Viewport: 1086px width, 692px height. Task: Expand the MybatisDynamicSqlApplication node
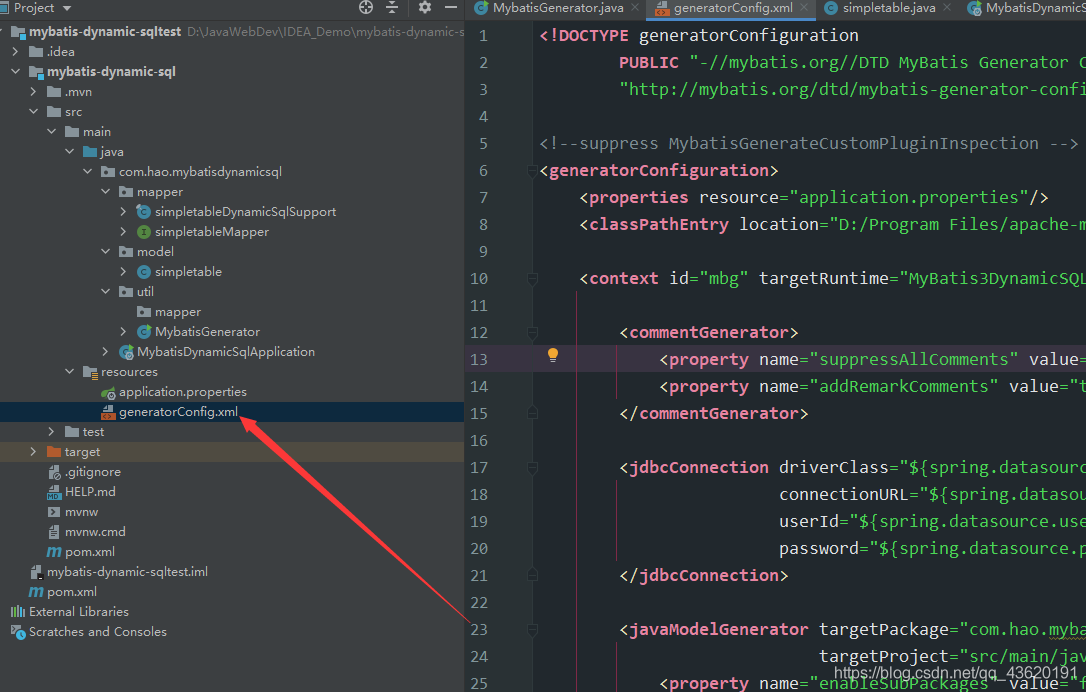point(106,353)
